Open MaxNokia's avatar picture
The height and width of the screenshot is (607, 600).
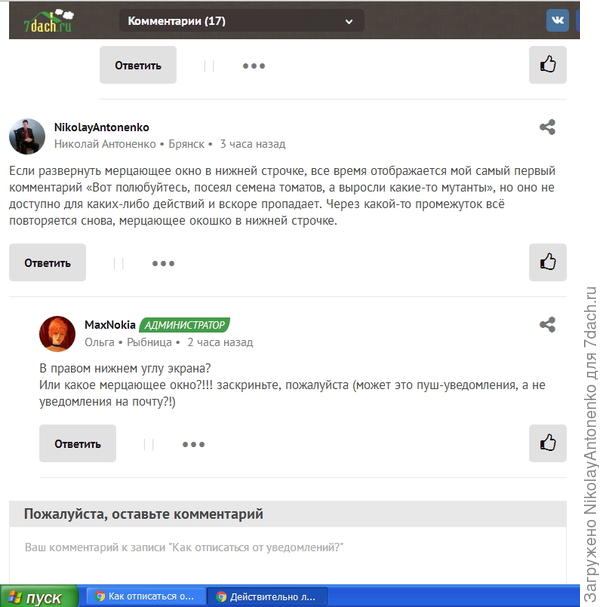57,334
